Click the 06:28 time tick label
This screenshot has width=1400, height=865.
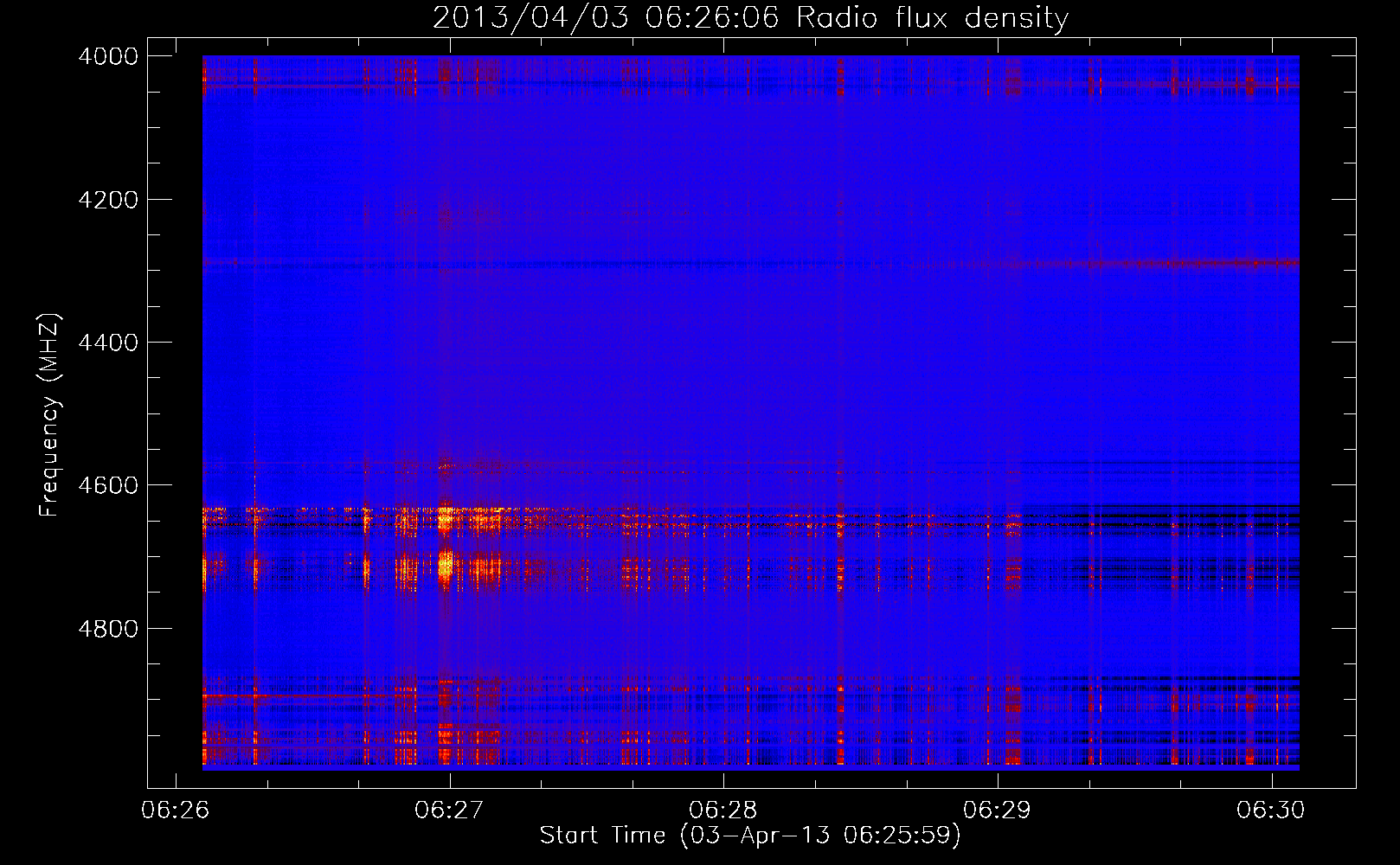point(723,811)
